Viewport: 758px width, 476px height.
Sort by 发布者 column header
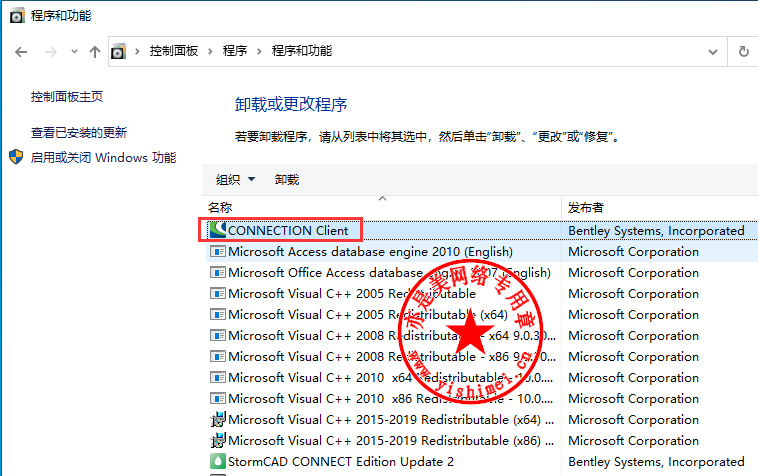click(585, 208)
